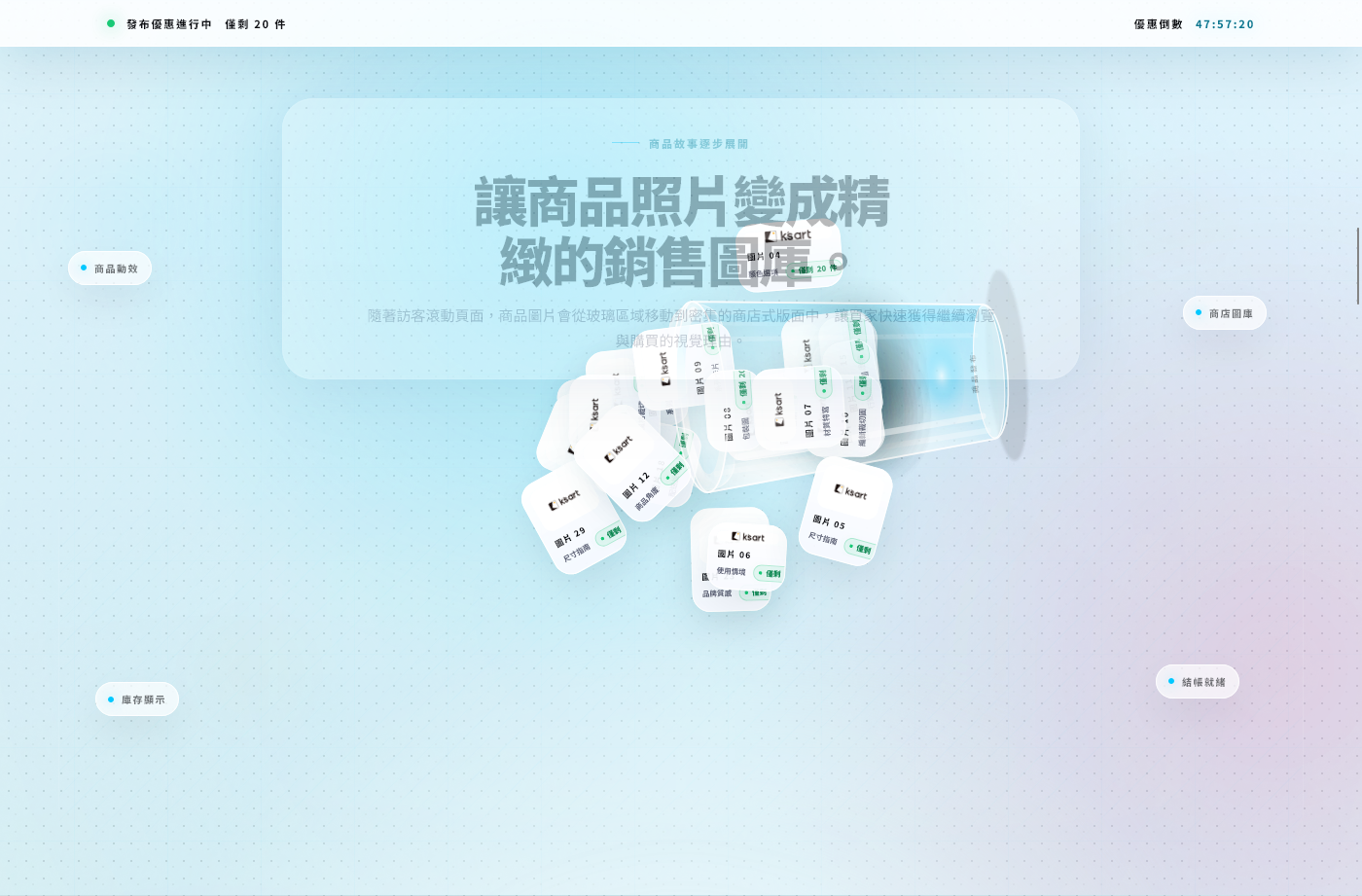Viewport: 1362px width, 896px height.
Task: Select the 結帳就緒 floating chip
Action: [x=1198, y=682]
